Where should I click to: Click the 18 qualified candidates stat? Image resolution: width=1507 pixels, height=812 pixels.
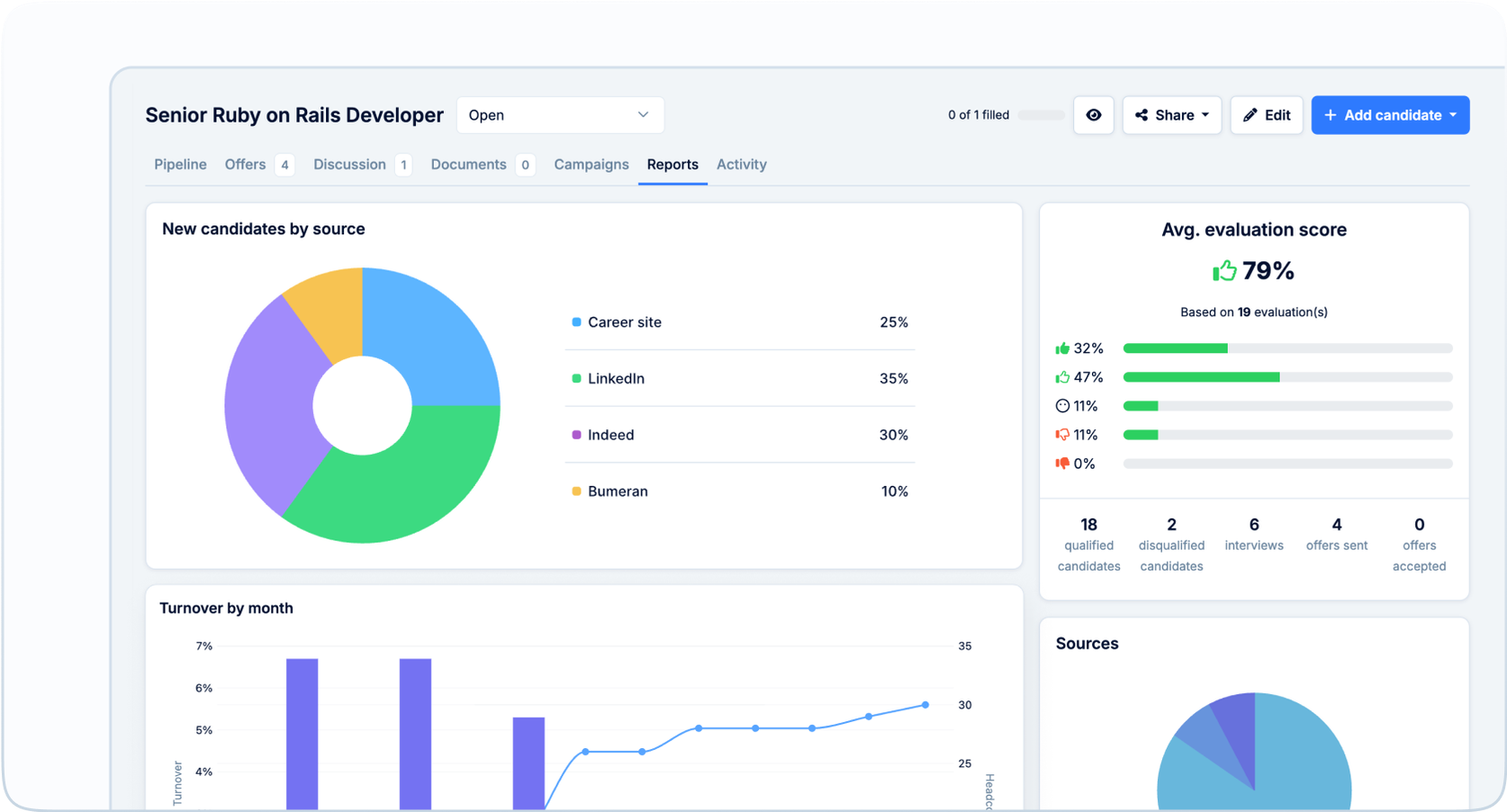(1088, 545)
